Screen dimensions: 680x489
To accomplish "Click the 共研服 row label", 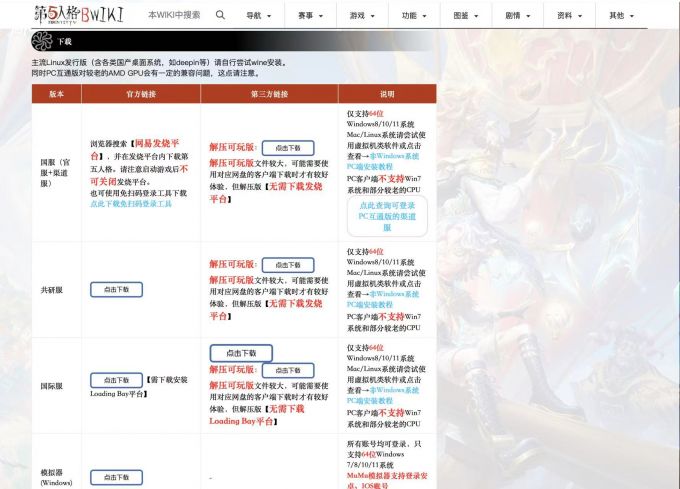I will click(52, 290).
